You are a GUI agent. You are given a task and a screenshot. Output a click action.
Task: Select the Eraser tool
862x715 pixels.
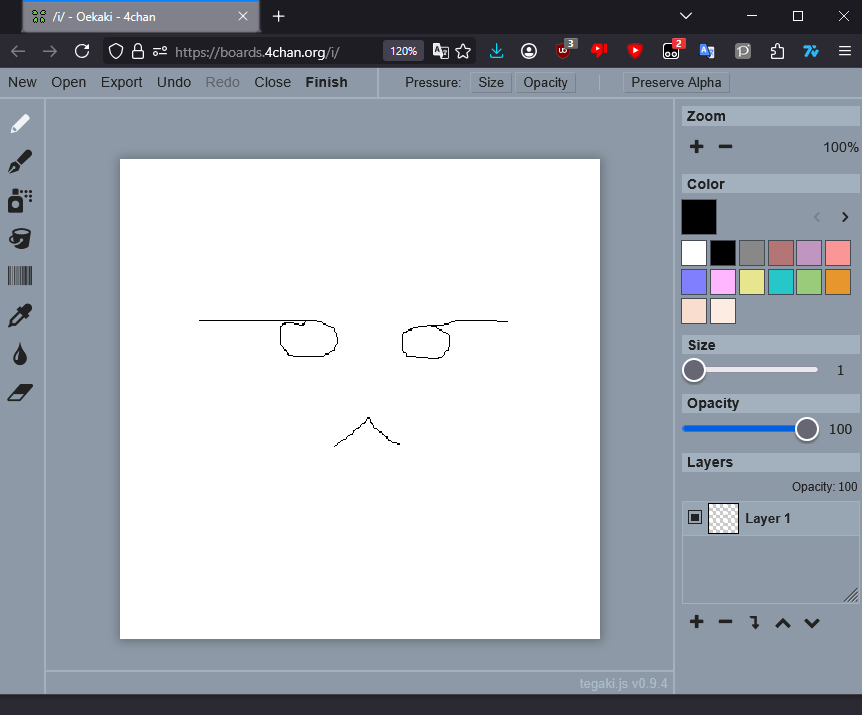[x=20, y=392]
